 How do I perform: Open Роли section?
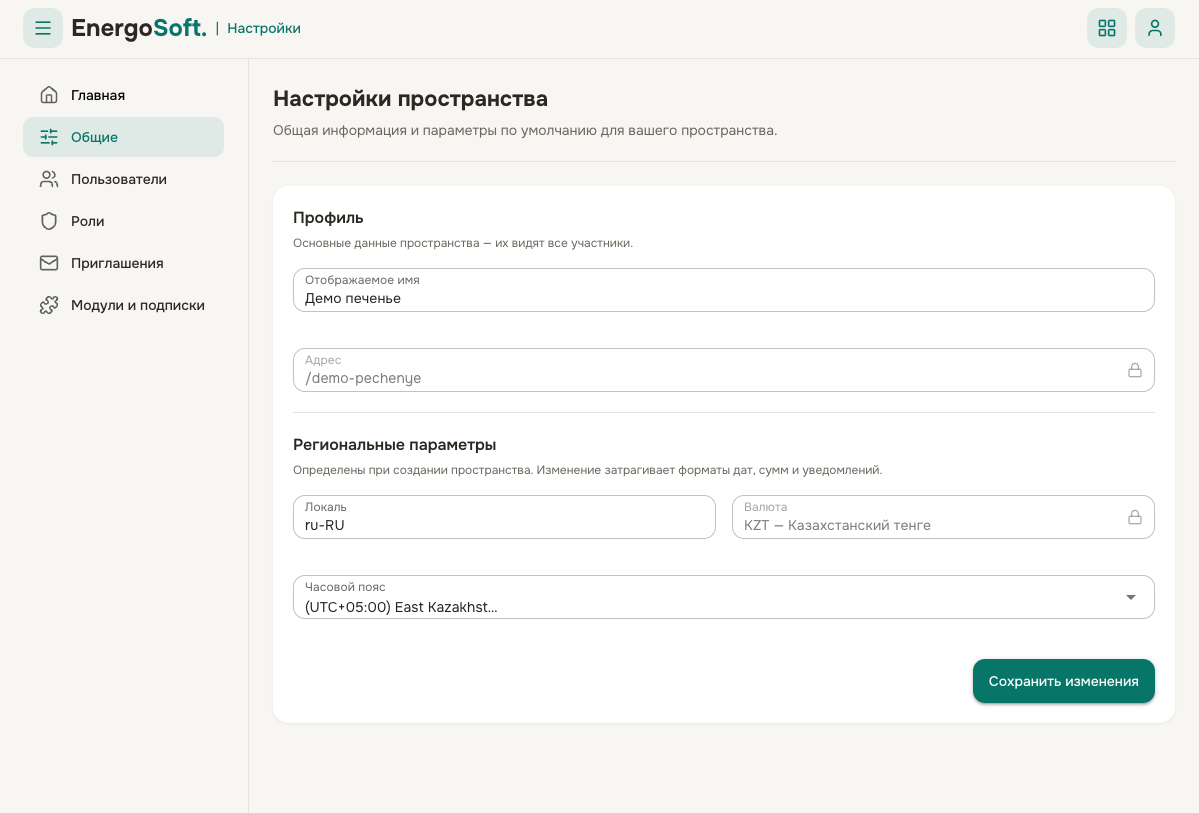(x=123, y=221)
